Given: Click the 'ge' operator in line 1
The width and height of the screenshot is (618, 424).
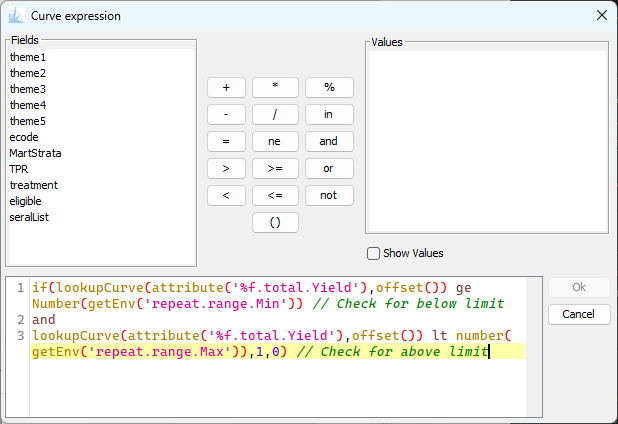Looking at the screenshot, I should tap(464, 288).
